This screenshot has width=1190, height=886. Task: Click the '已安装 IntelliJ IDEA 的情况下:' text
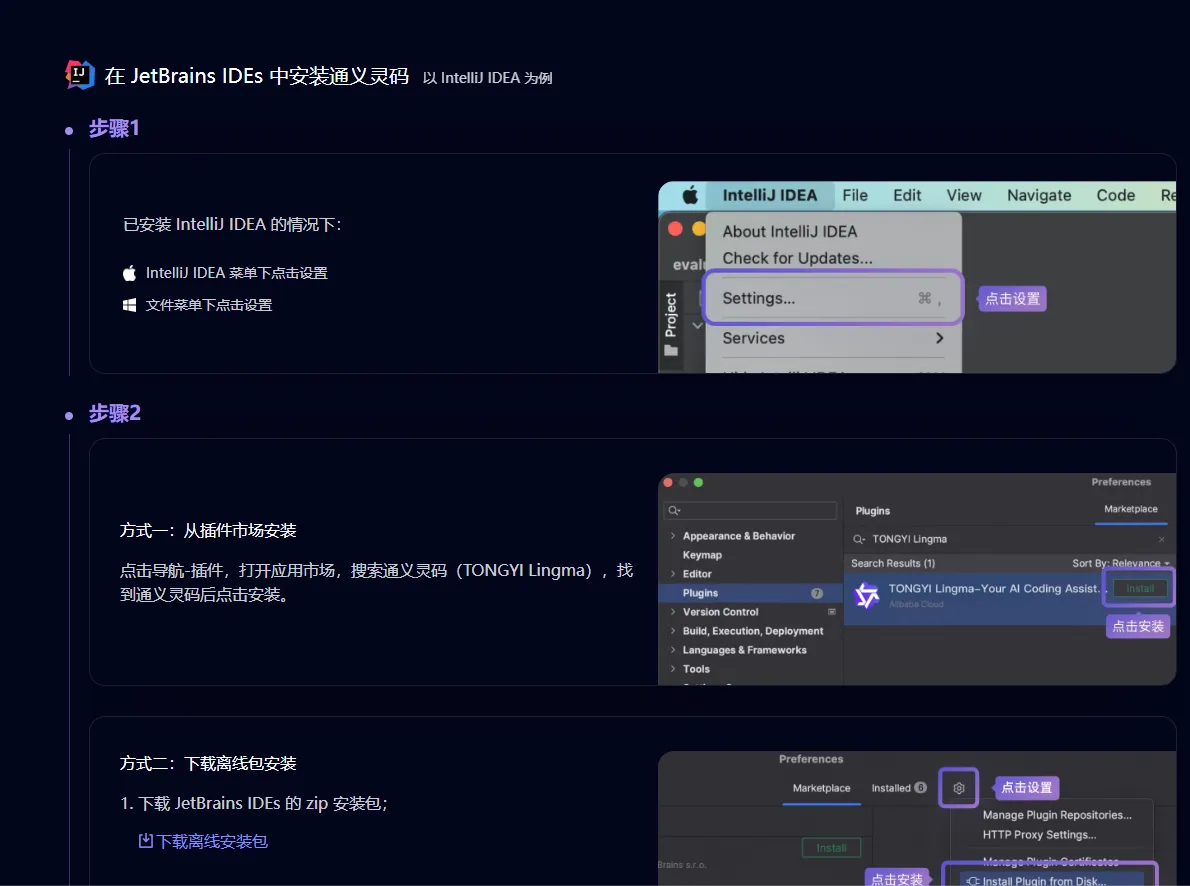coord(232,225)
